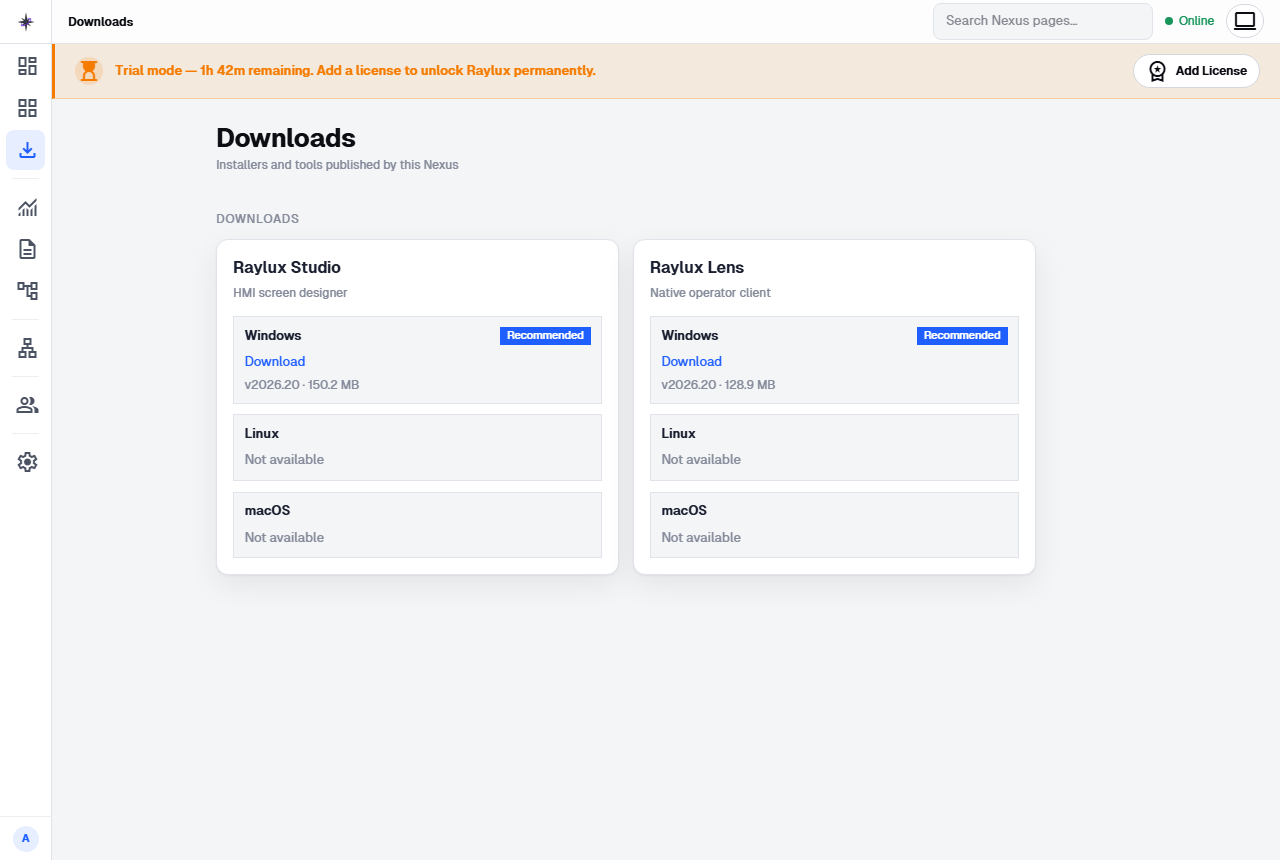Click the hourglass icon in trial banner
The width and height of the screenshot is (1280, 860).
[x=89, y=71]
